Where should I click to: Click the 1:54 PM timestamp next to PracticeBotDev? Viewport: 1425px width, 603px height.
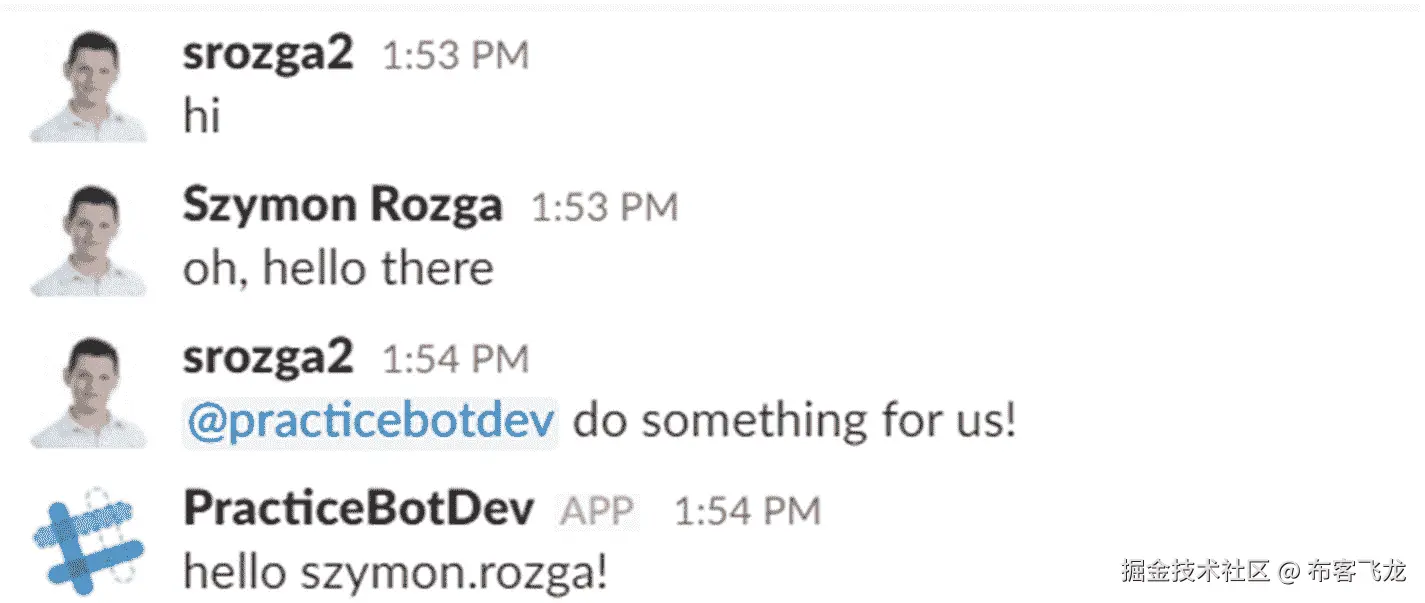[x=747, y=511]
